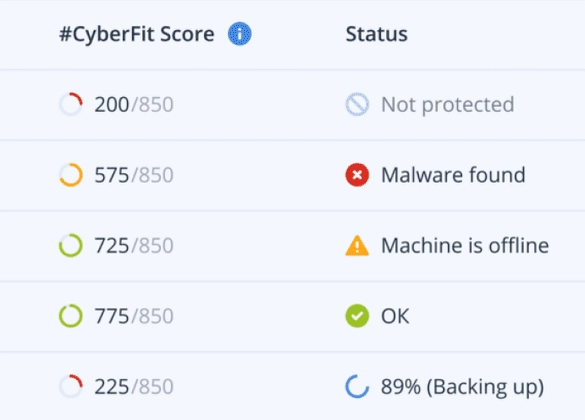Click the OK status label
The width and height of the screenshot is (585, 420).
tap(395, 316)
